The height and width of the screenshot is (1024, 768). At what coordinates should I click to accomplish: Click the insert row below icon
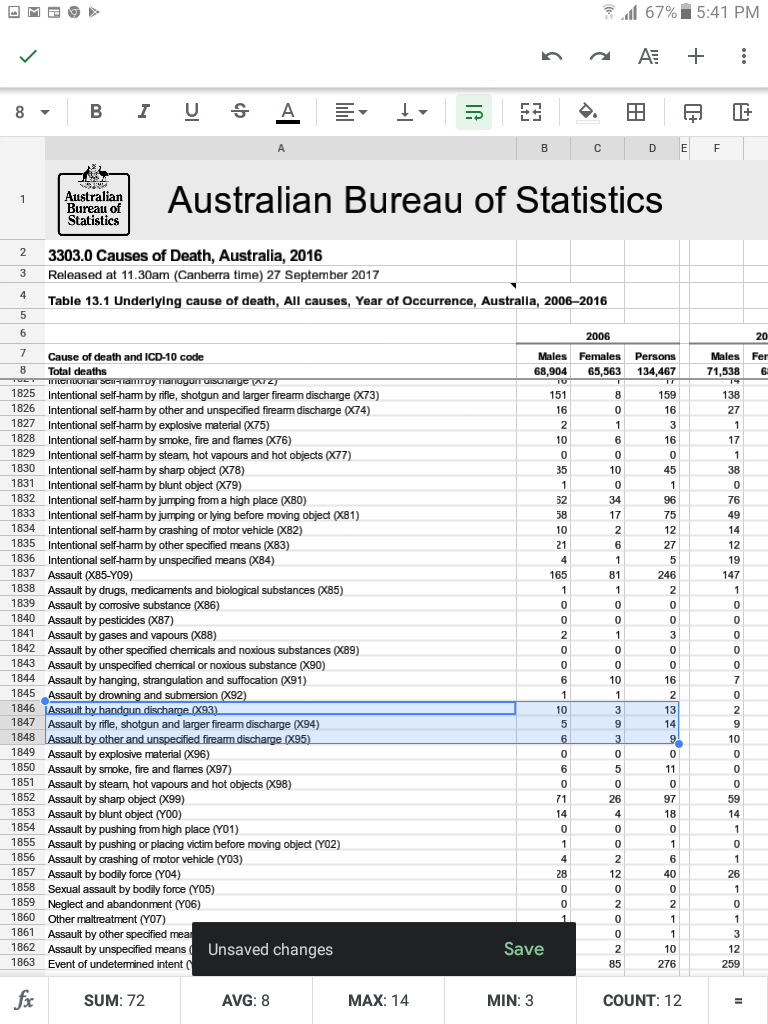pyautogui.click(x=693, y=112)
